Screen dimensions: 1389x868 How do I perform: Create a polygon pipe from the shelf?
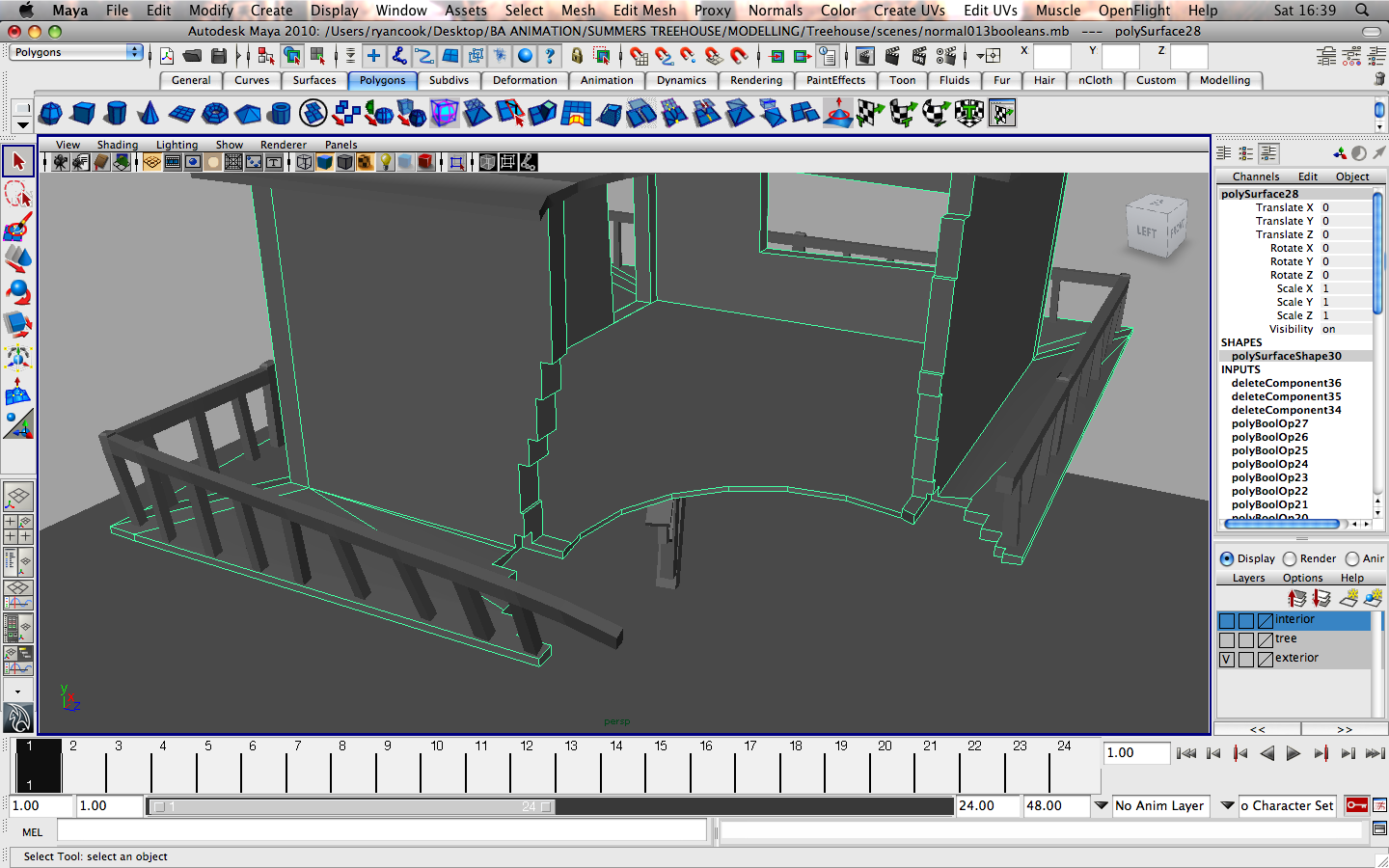coord(280,114)
